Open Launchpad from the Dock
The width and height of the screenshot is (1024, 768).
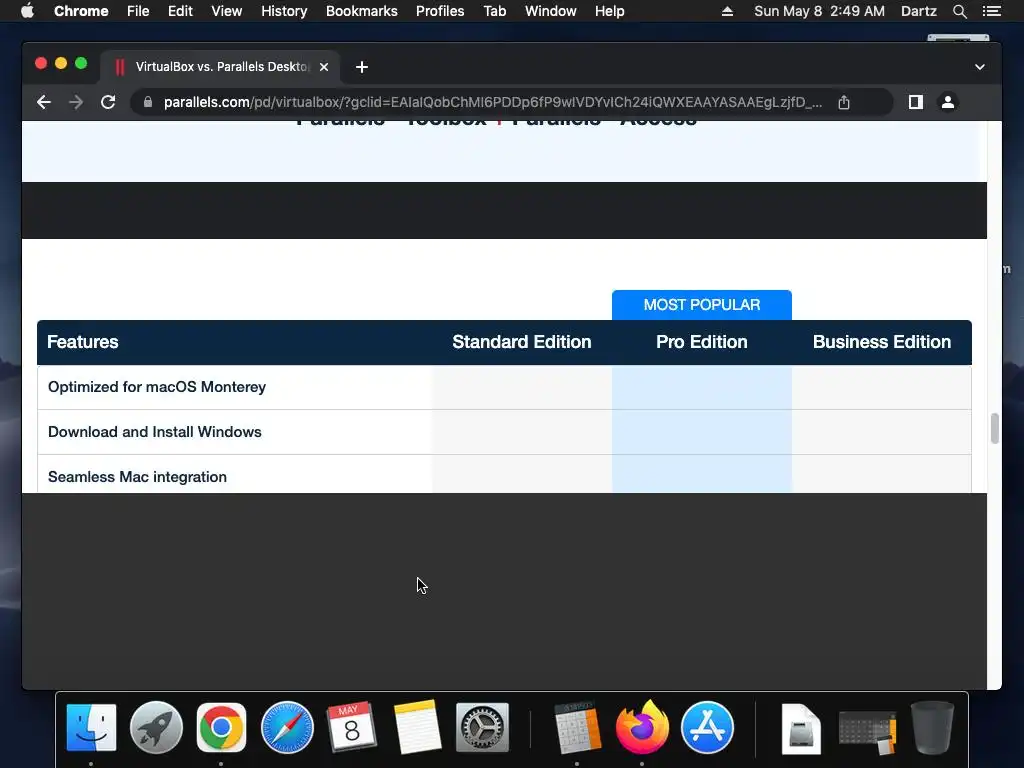coord(156,728)
